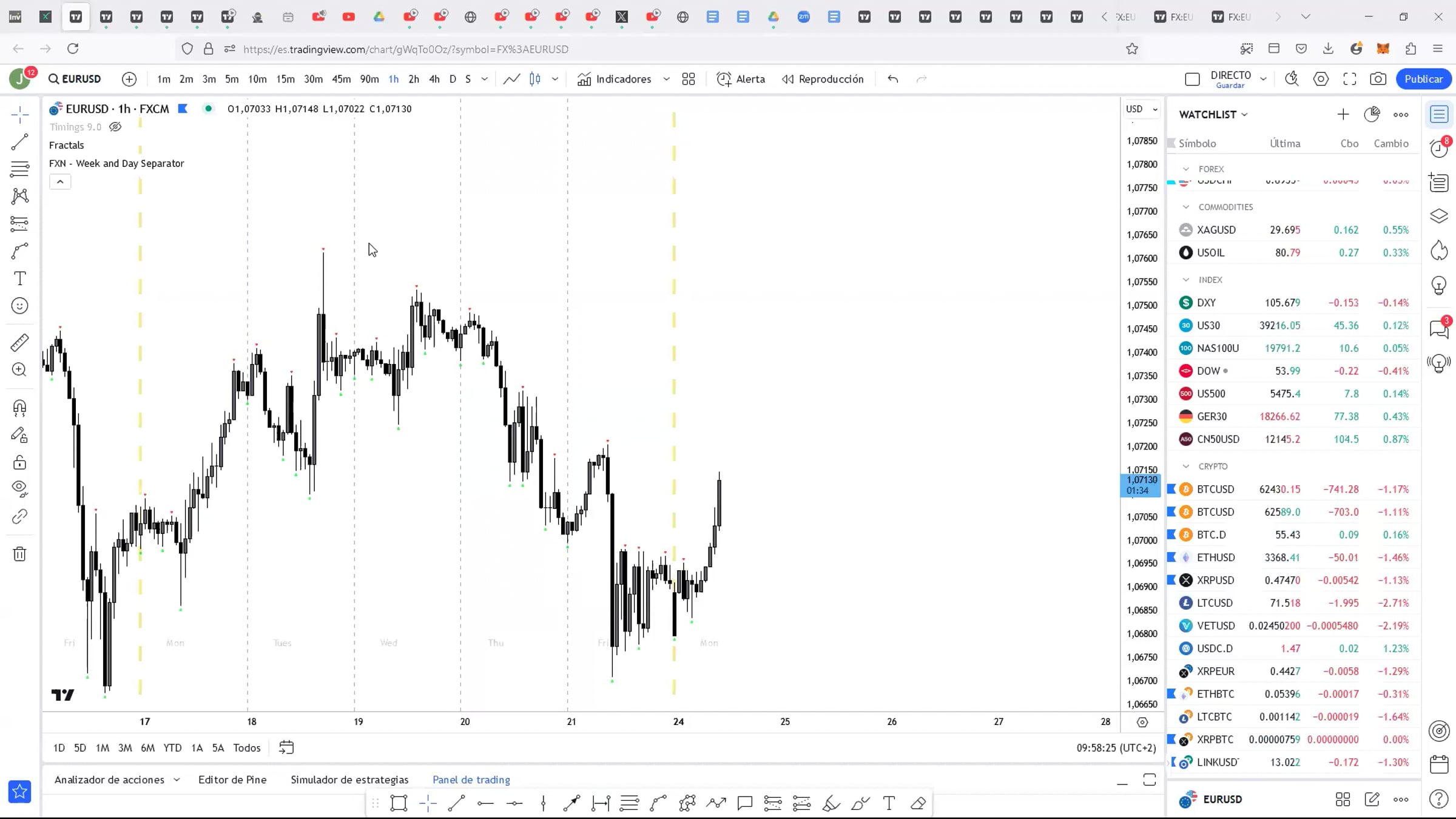Select the 4h timeframe
Image resolution: width=1456 pixels, height=819 pixels.
(x=434, y=79)
